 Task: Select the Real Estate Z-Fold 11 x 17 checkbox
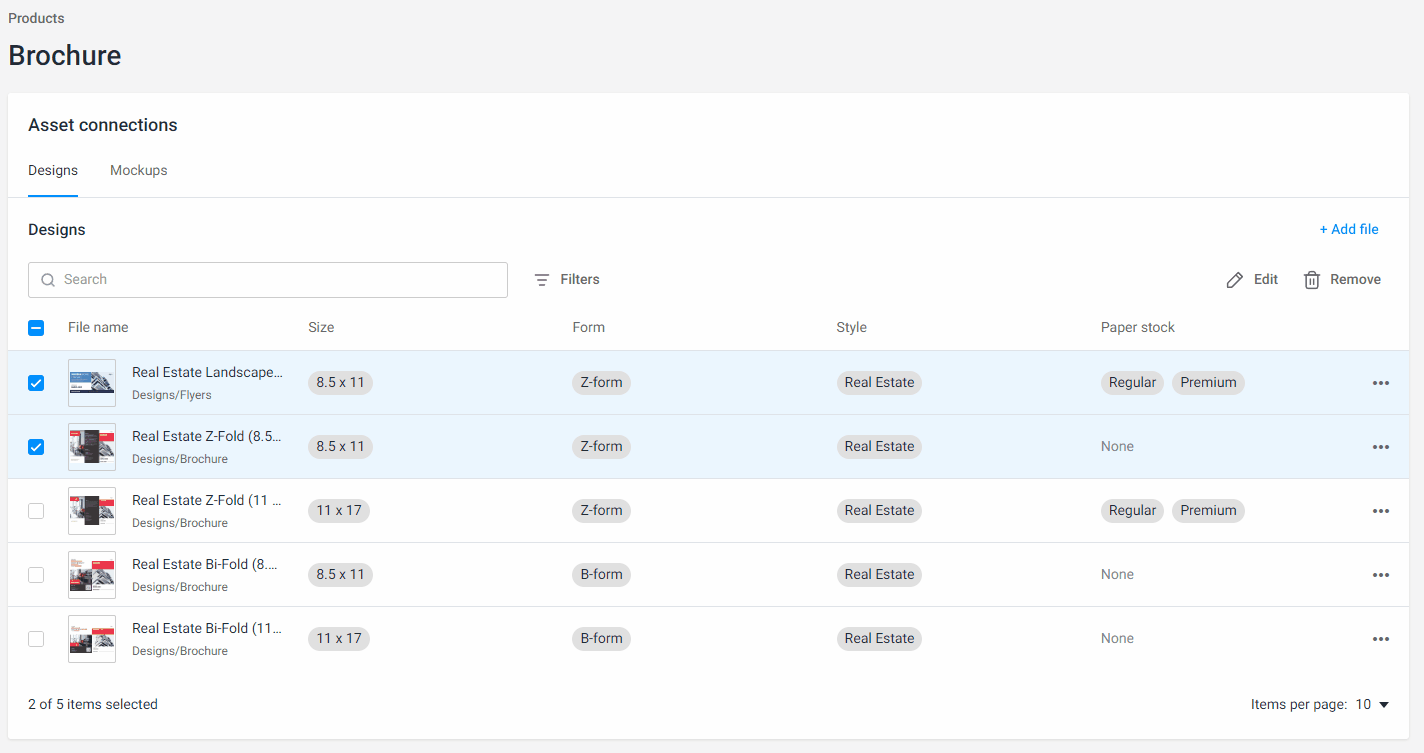pos(36,511)
